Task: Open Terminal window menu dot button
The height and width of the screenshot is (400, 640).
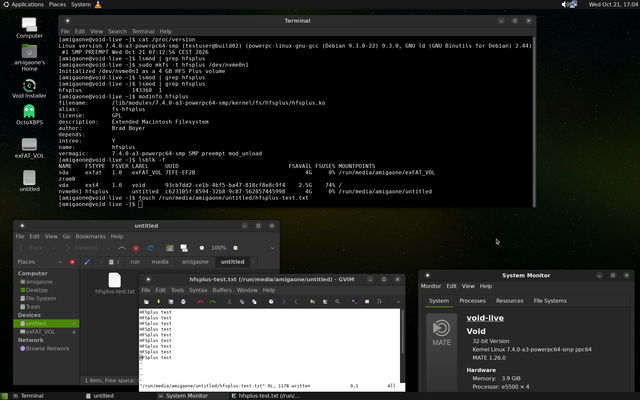Action: (x=68, y=21)
